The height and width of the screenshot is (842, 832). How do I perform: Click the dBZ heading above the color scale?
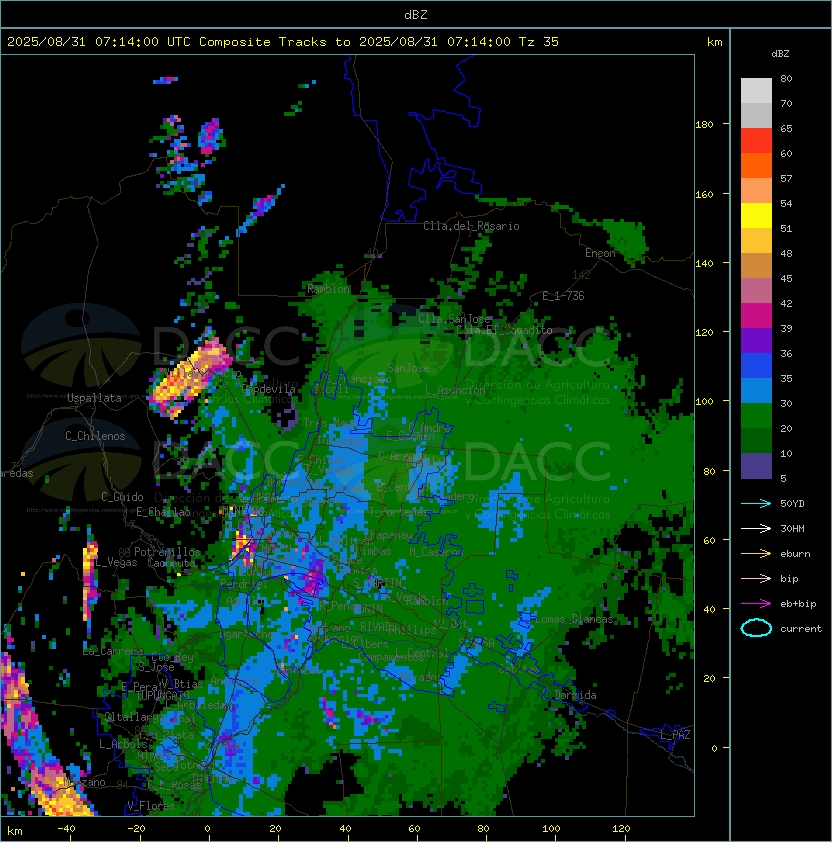pos(780,54)
